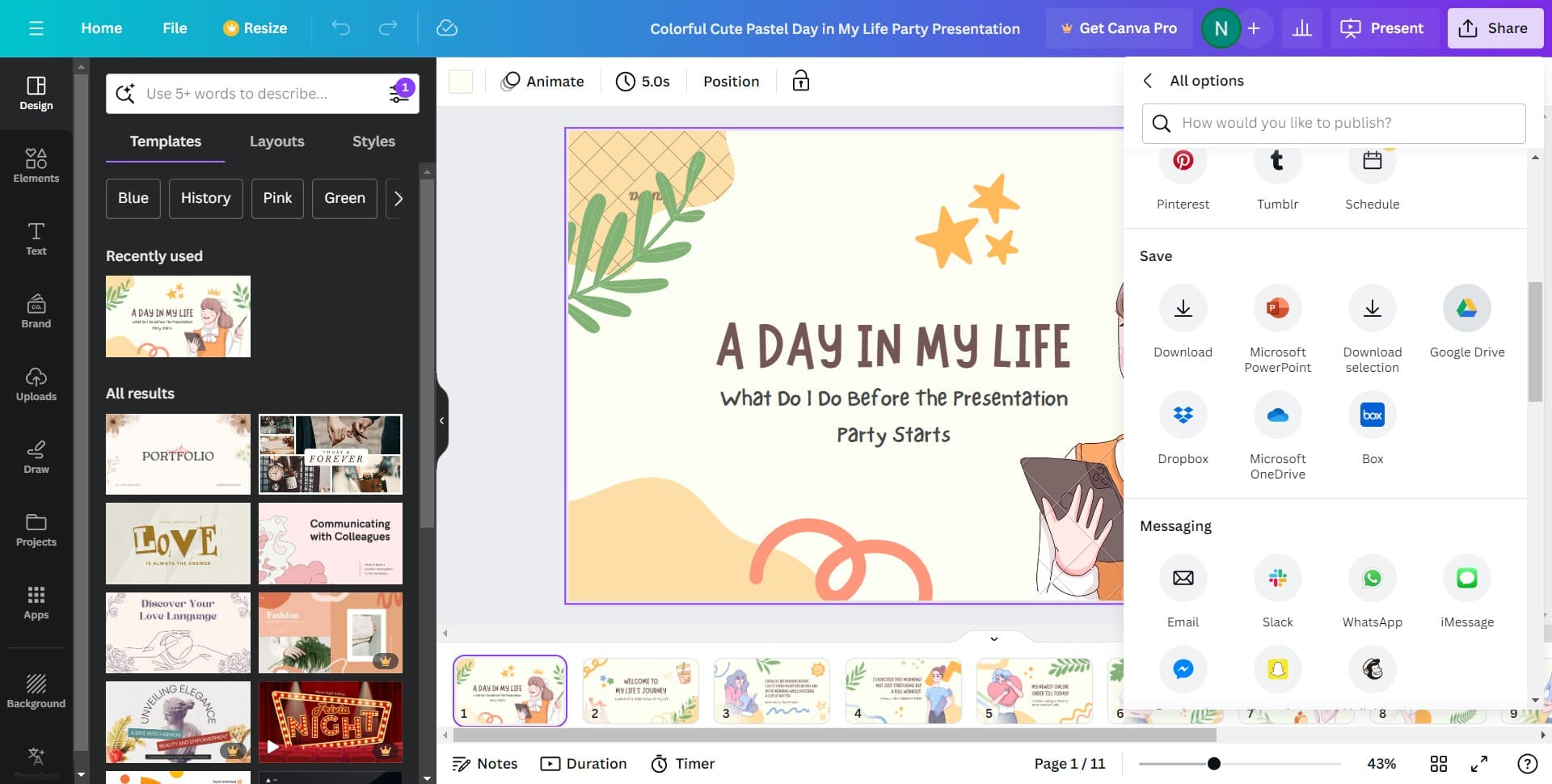Image resolution: width=1552 pixels, height=784 pixels.
Task: Open the File menu
Action: point(175,28)
